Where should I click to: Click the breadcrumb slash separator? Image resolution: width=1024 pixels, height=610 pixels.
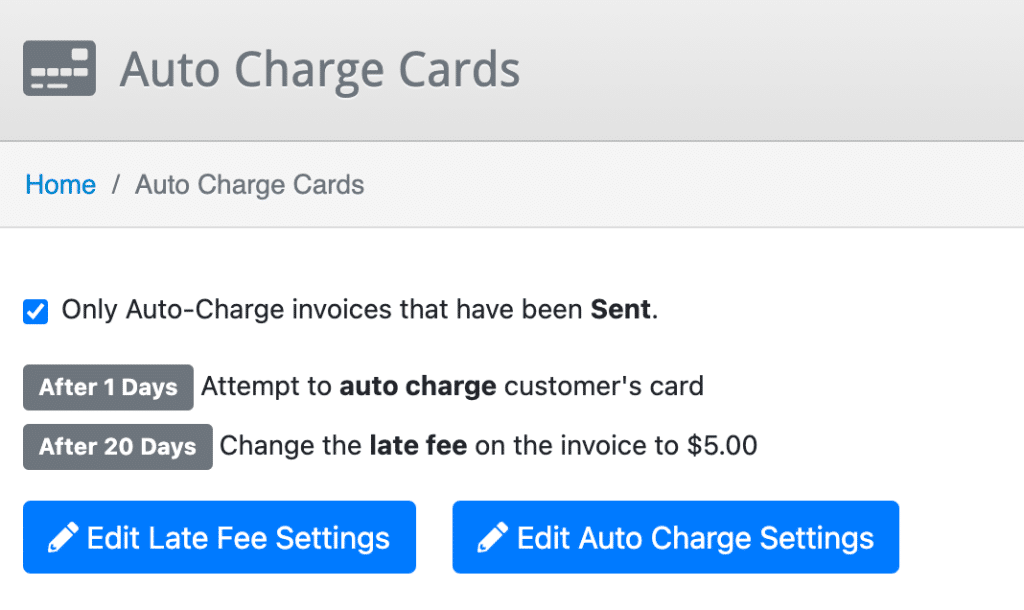(x=116, y=185)
